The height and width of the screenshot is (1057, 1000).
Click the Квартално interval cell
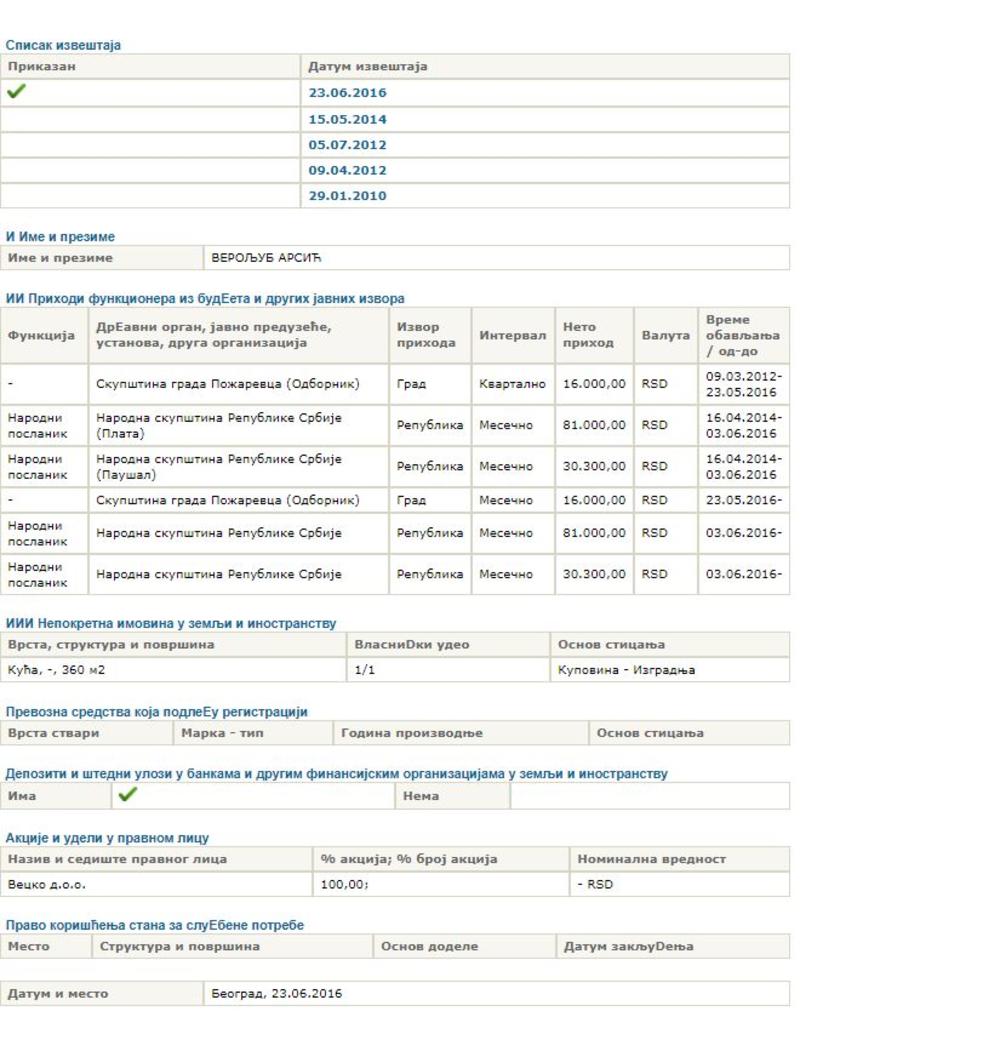point(511,384)
